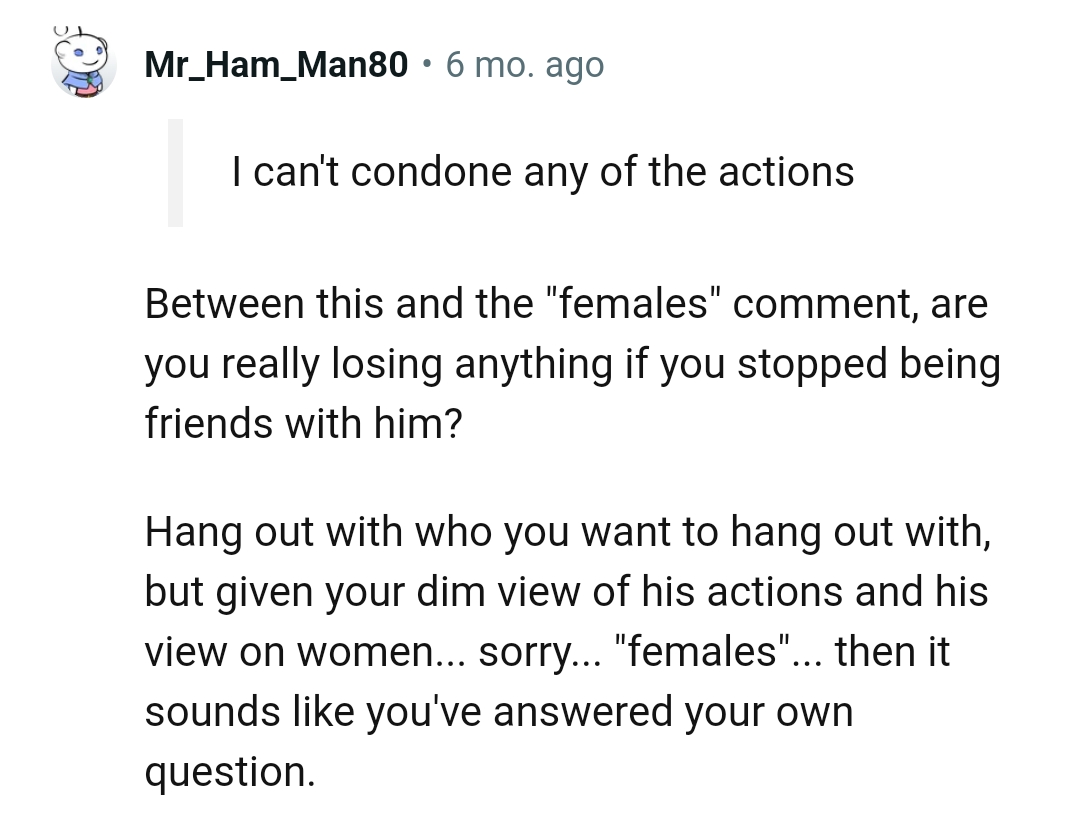Click the words "of the actions" in quote
This screenshot has height=820, width=1079.
coord(727,173)
